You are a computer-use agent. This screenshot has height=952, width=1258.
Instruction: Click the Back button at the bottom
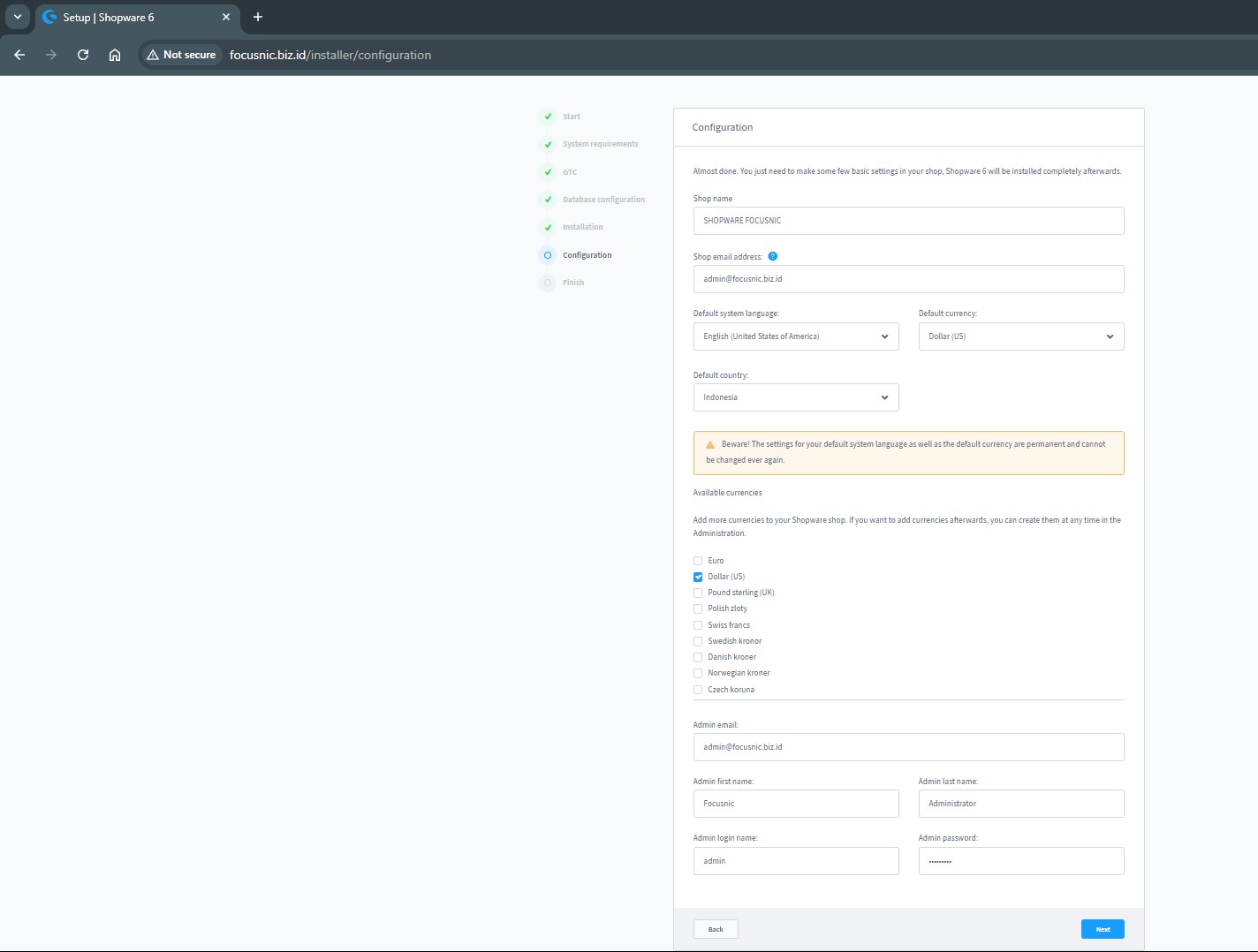pos(716,929)
